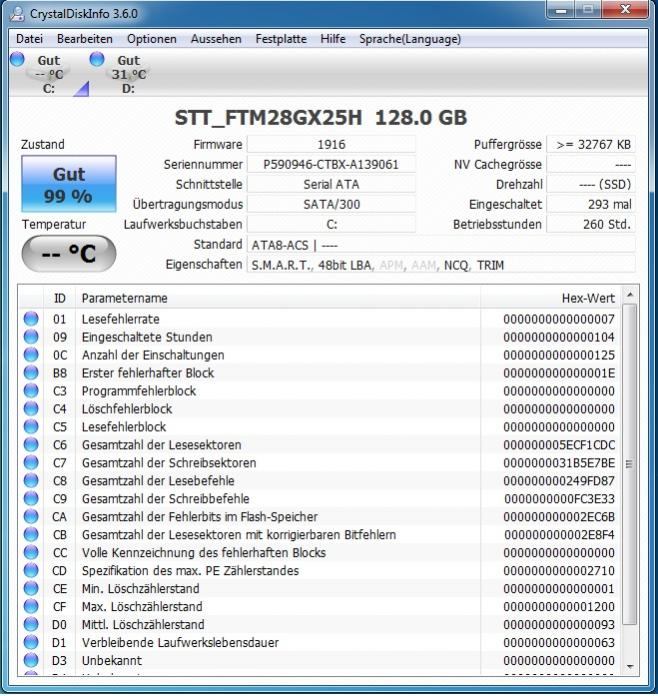Select the hex value 0000000000002710
Image resolution: width=658 pixels, height=696 pixels.
coord(559,571)
